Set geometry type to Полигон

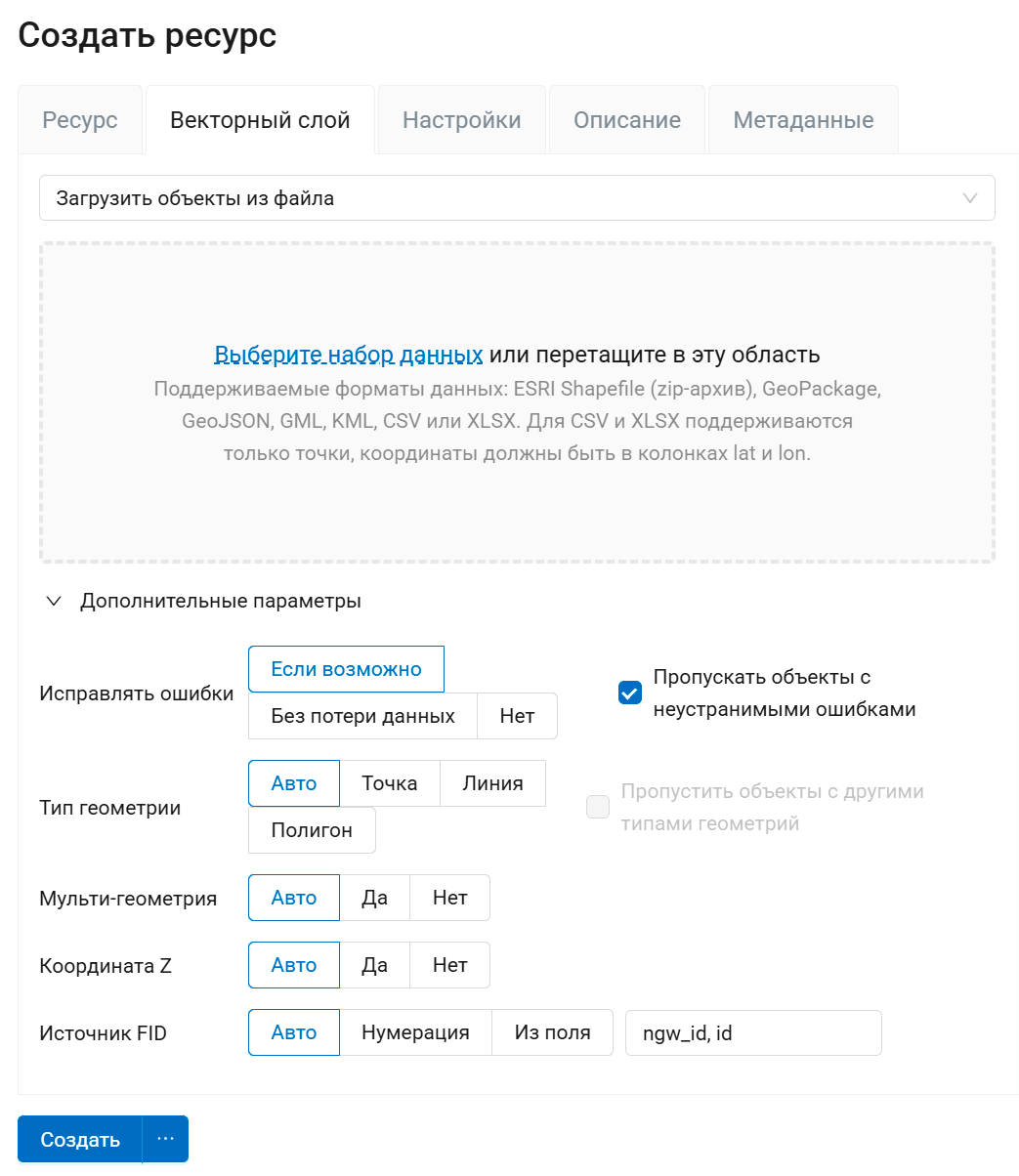tap(312, 830)
